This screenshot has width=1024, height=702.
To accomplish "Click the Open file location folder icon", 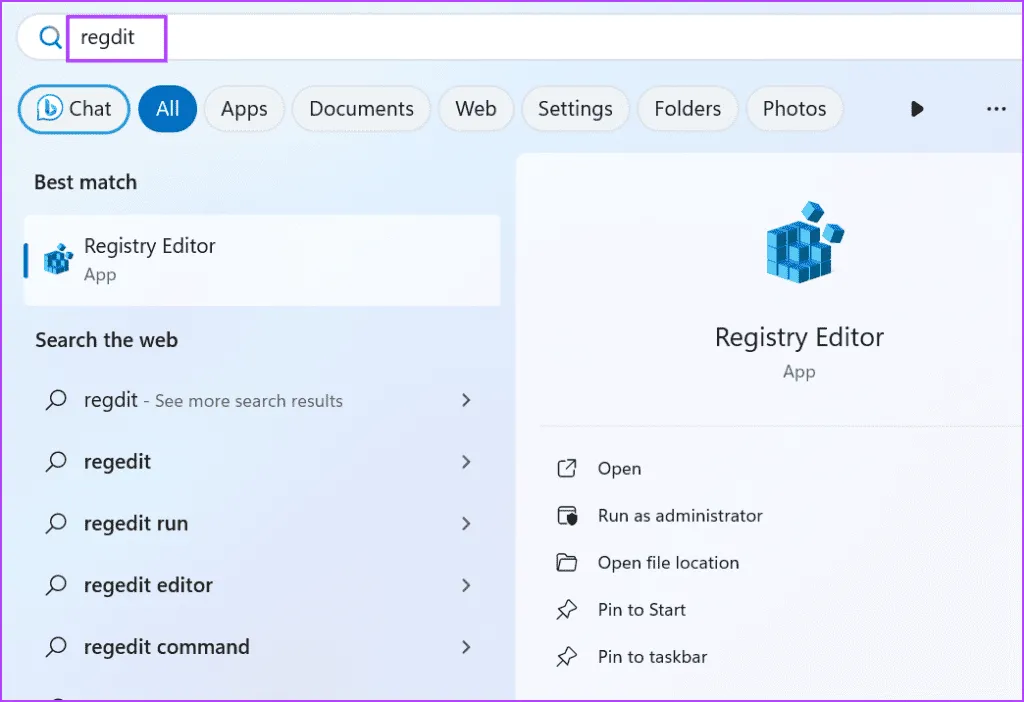I will point(567,563).
